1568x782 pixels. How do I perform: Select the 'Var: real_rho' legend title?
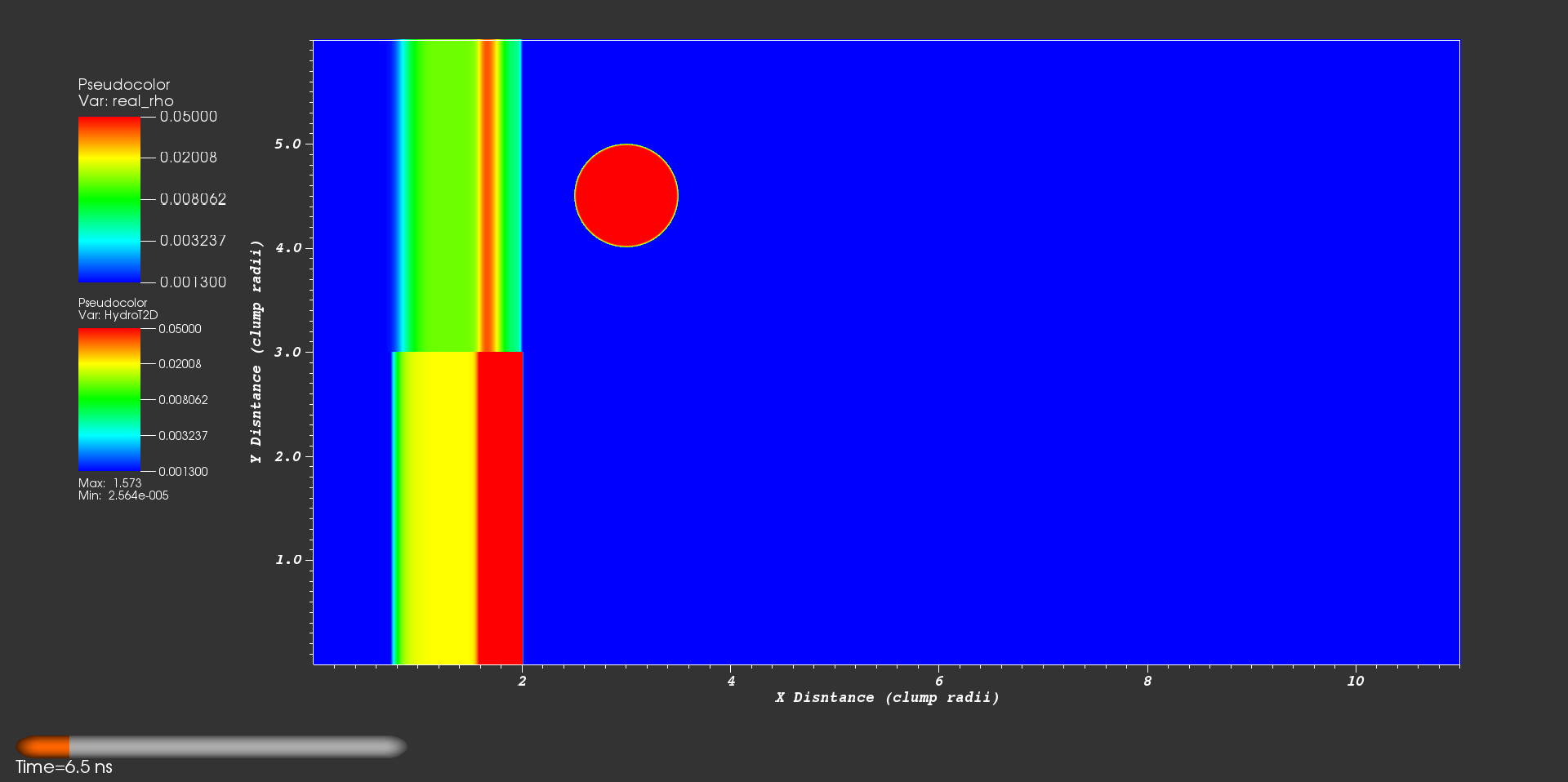click(126, 101)
